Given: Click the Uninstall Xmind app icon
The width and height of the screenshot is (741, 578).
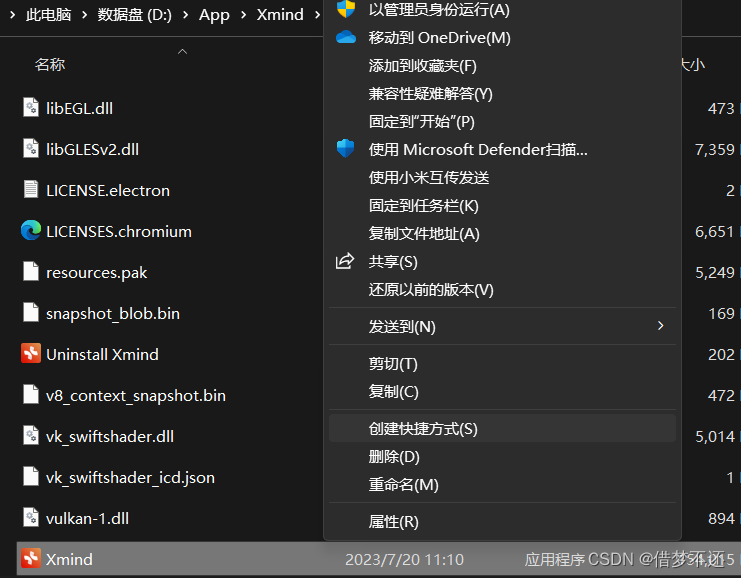Looking at the screenshot, I should point(31,354).
